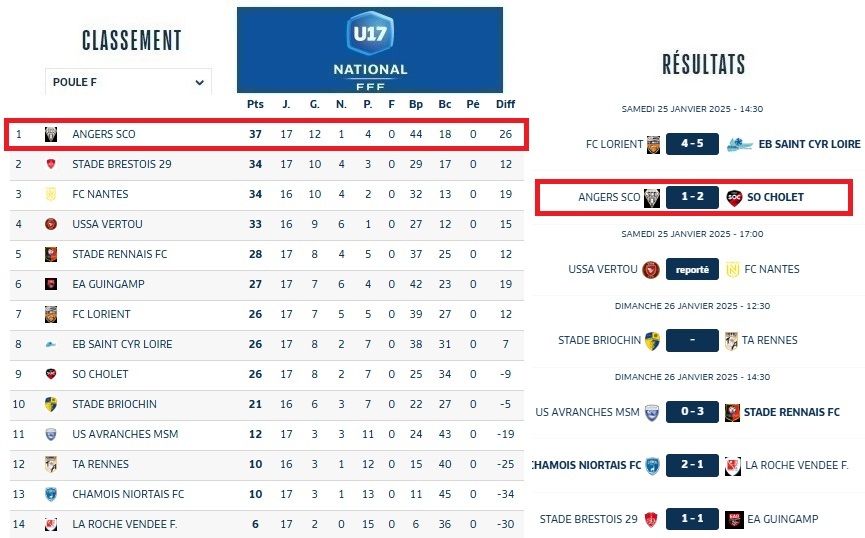The width and height of the screenshot is (865, 538).
Task: Click the FC Nantes crest in standings
Action: click(51, 194)
